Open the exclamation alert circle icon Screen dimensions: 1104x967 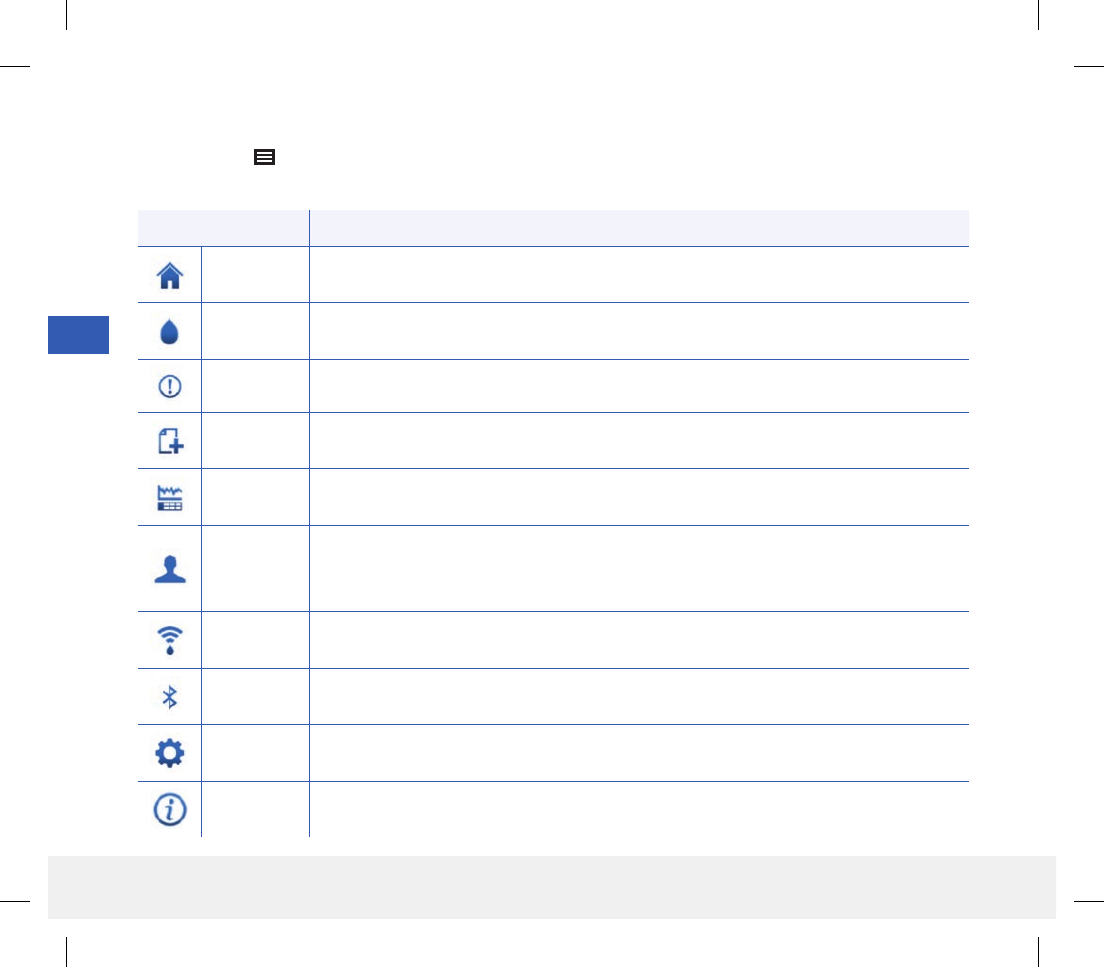click(x=170, y=387)
